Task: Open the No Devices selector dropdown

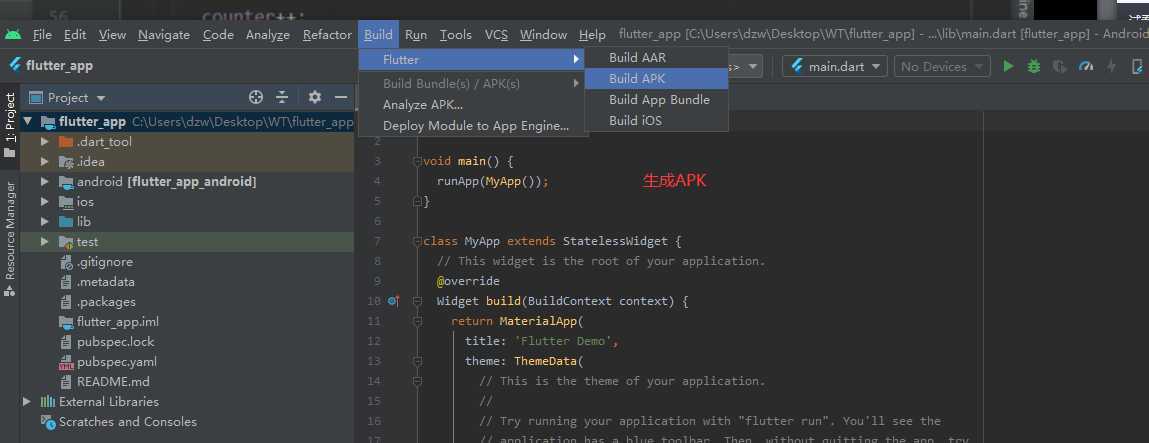Action: pos(942,66)
